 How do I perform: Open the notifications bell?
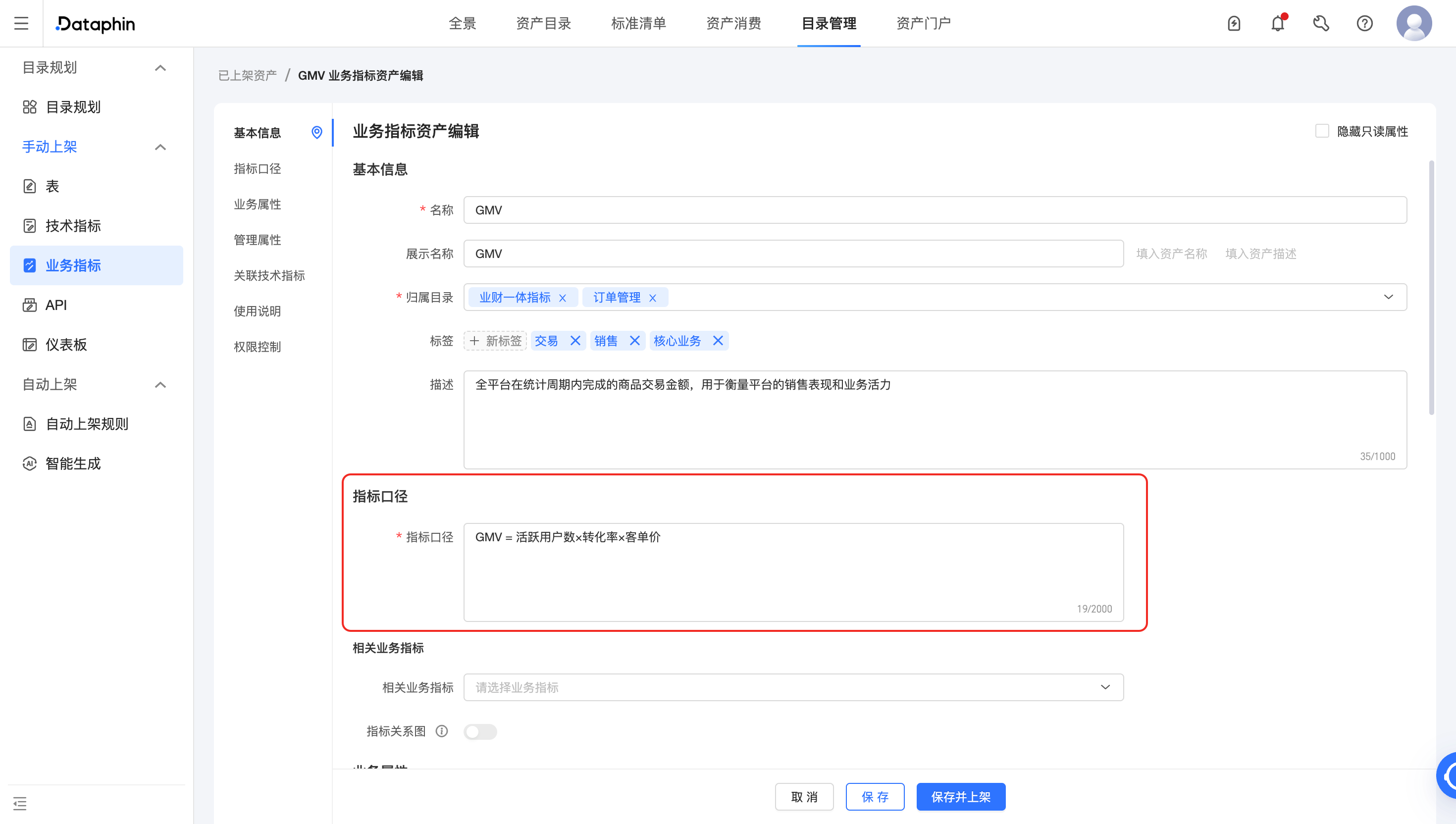pyautogui.click(x=1277, y=23)
